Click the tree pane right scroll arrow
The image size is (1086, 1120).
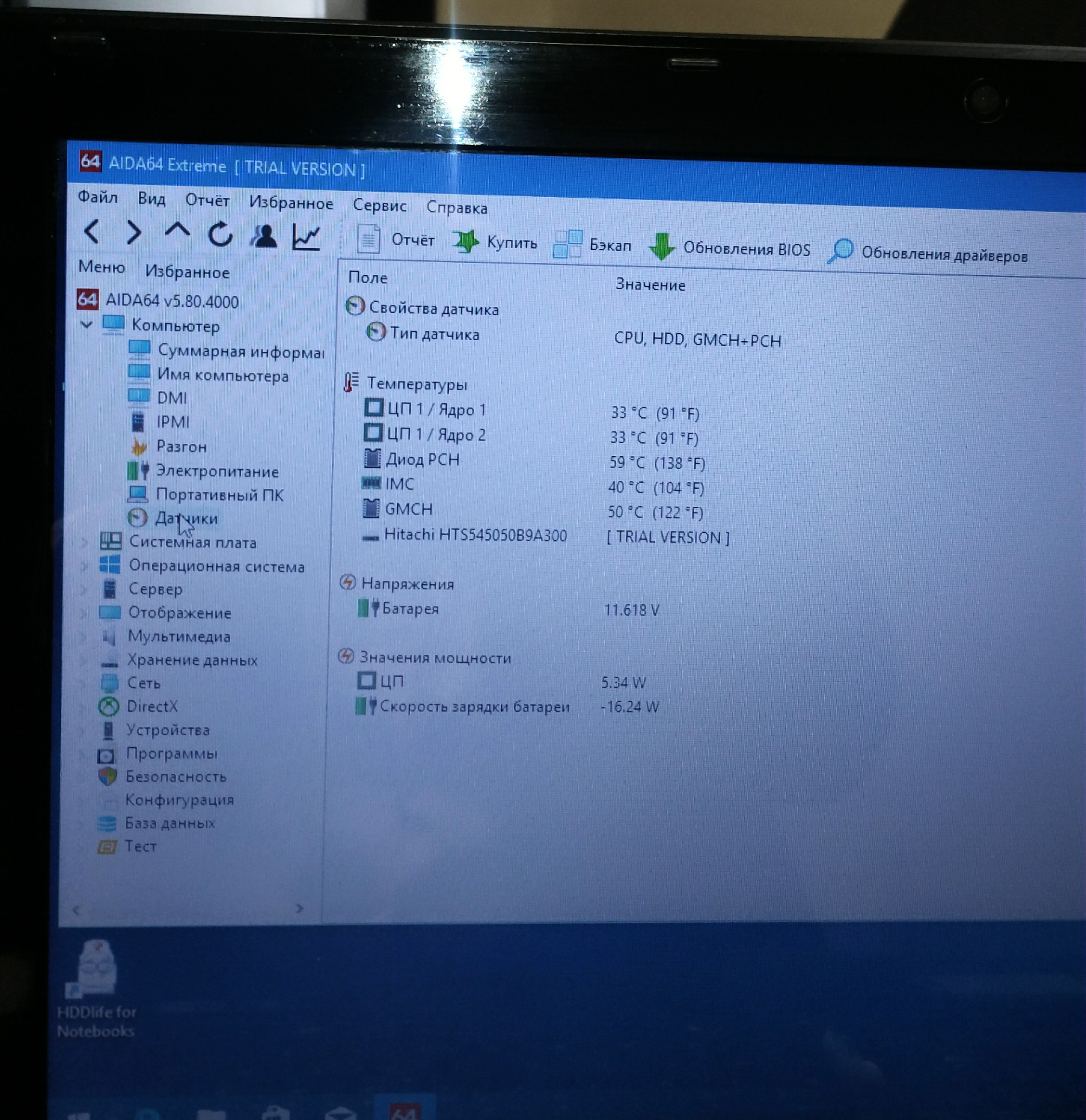(299, 908)
